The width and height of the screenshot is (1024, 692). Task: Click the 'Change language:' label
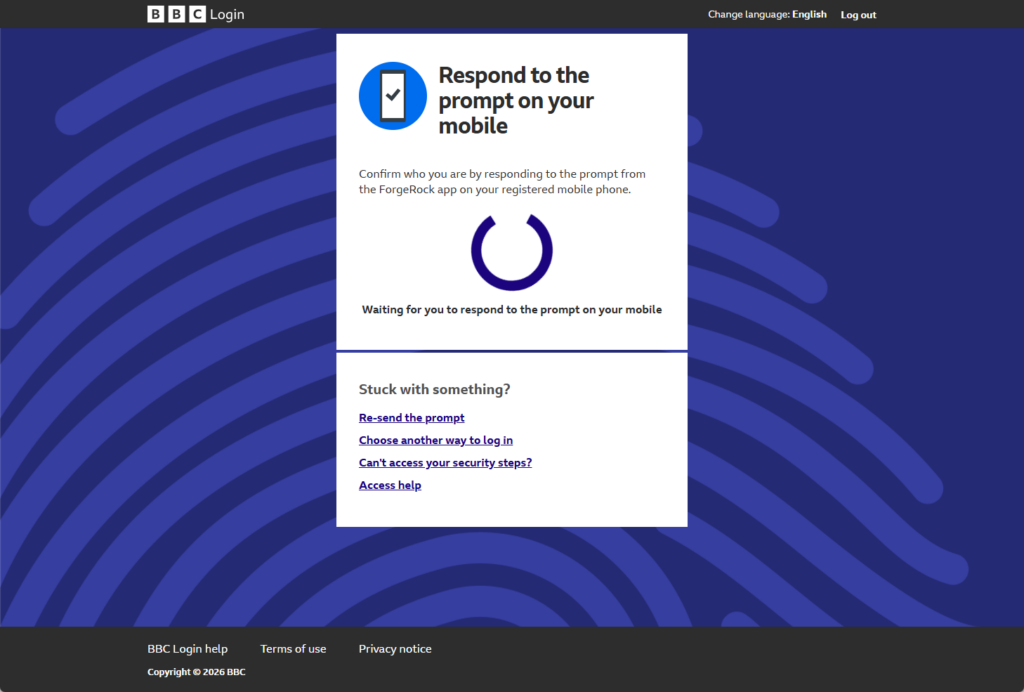748,15
